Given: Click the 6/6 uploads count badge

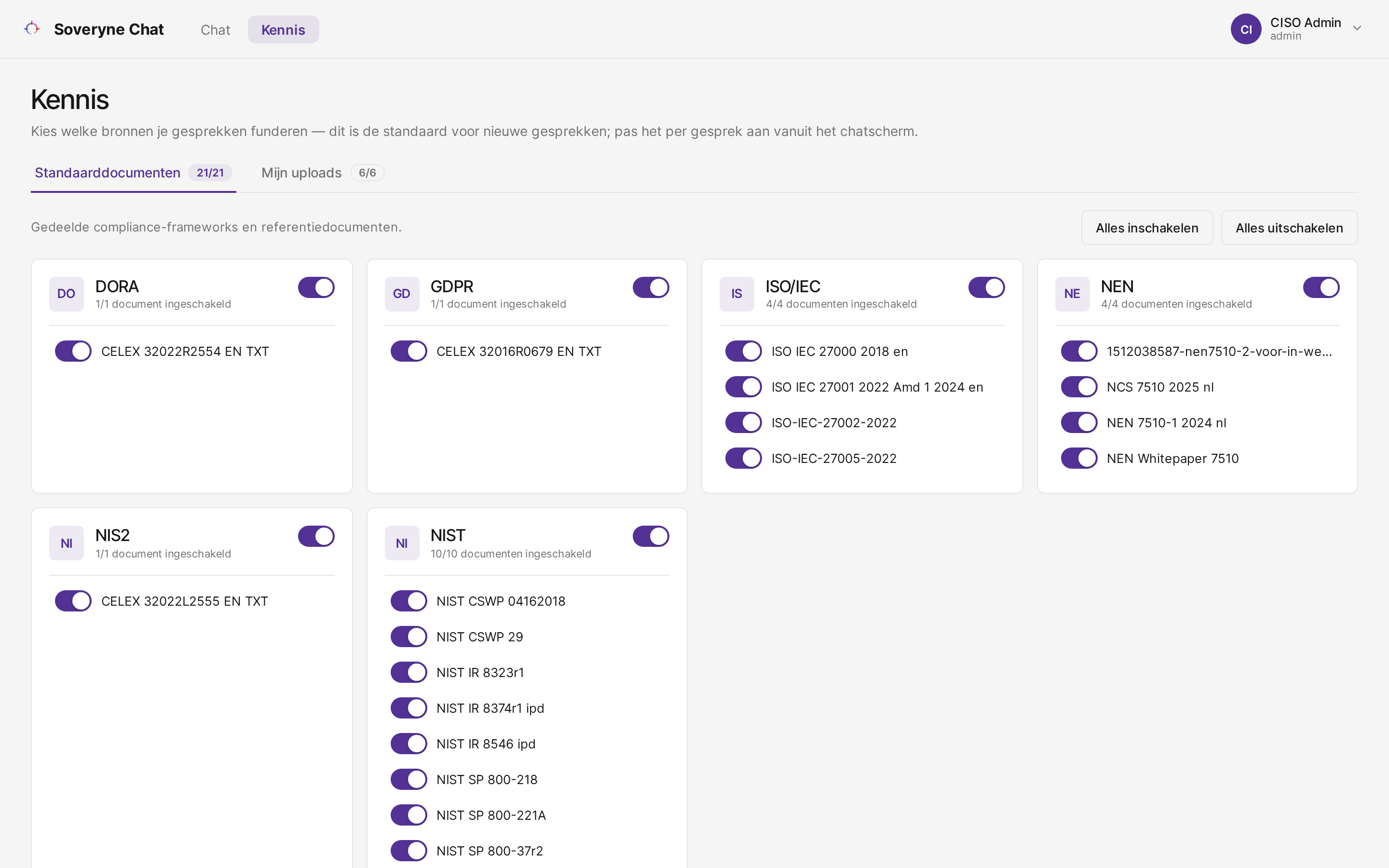Looking at the screenshot, I should click(368, 173).
